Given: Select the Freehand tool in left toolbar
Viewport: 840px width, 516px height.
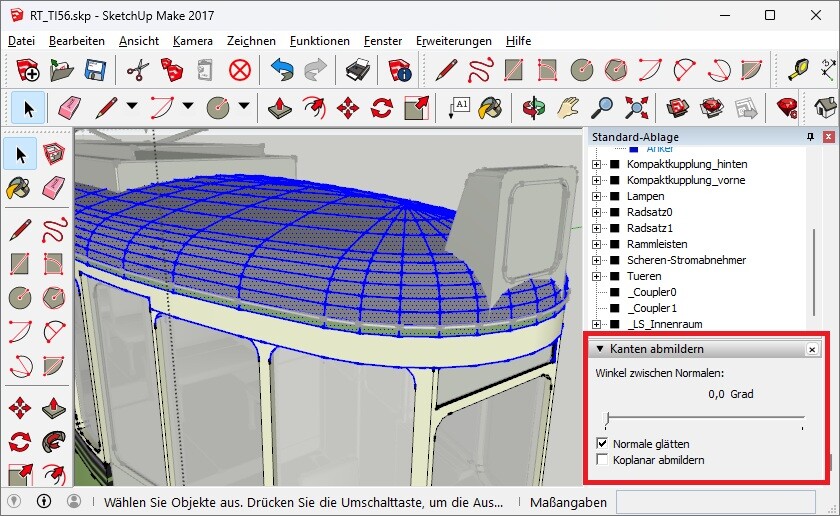Looking at the screenshot, I should coord(55,229).
